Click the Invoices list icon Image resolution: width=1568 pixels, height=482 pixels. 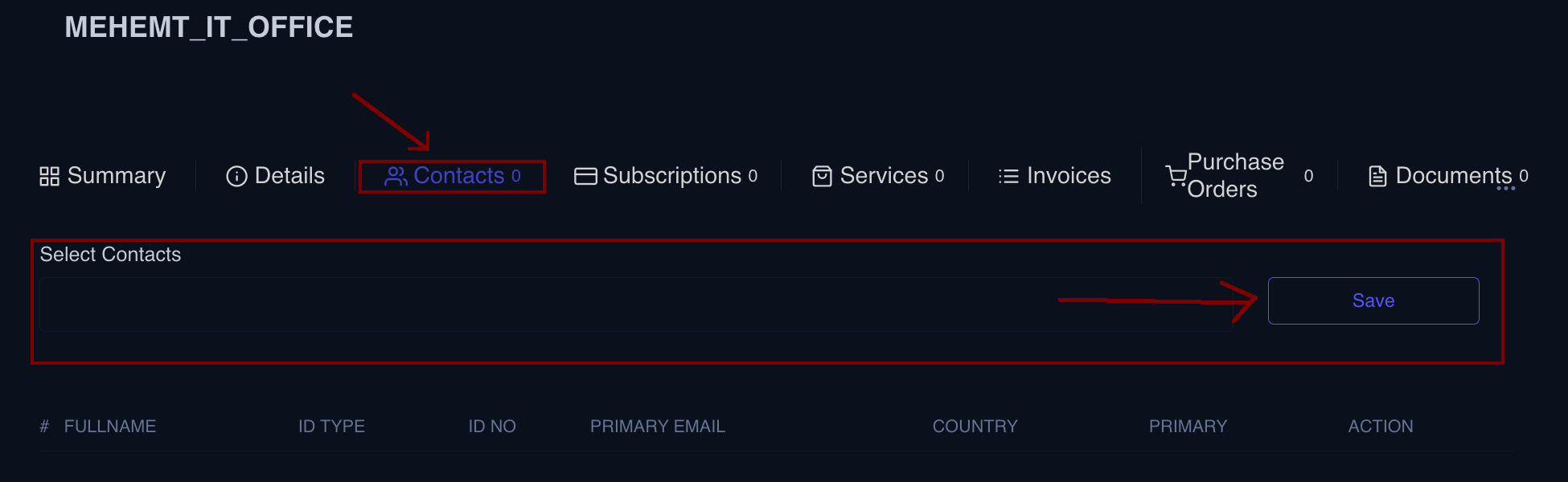click(x=1008, y=176)
